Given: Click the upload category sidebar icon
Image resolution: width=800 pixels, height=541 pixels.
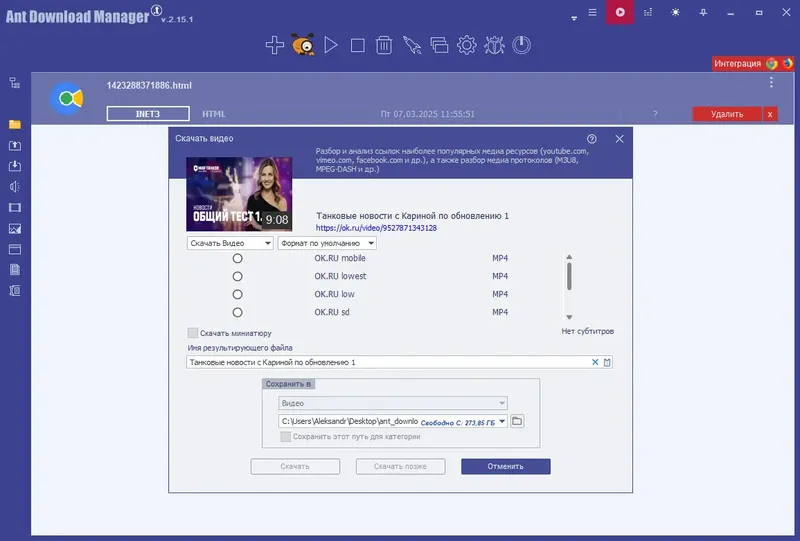Looking at the screenshot, I should click(15, 145).
